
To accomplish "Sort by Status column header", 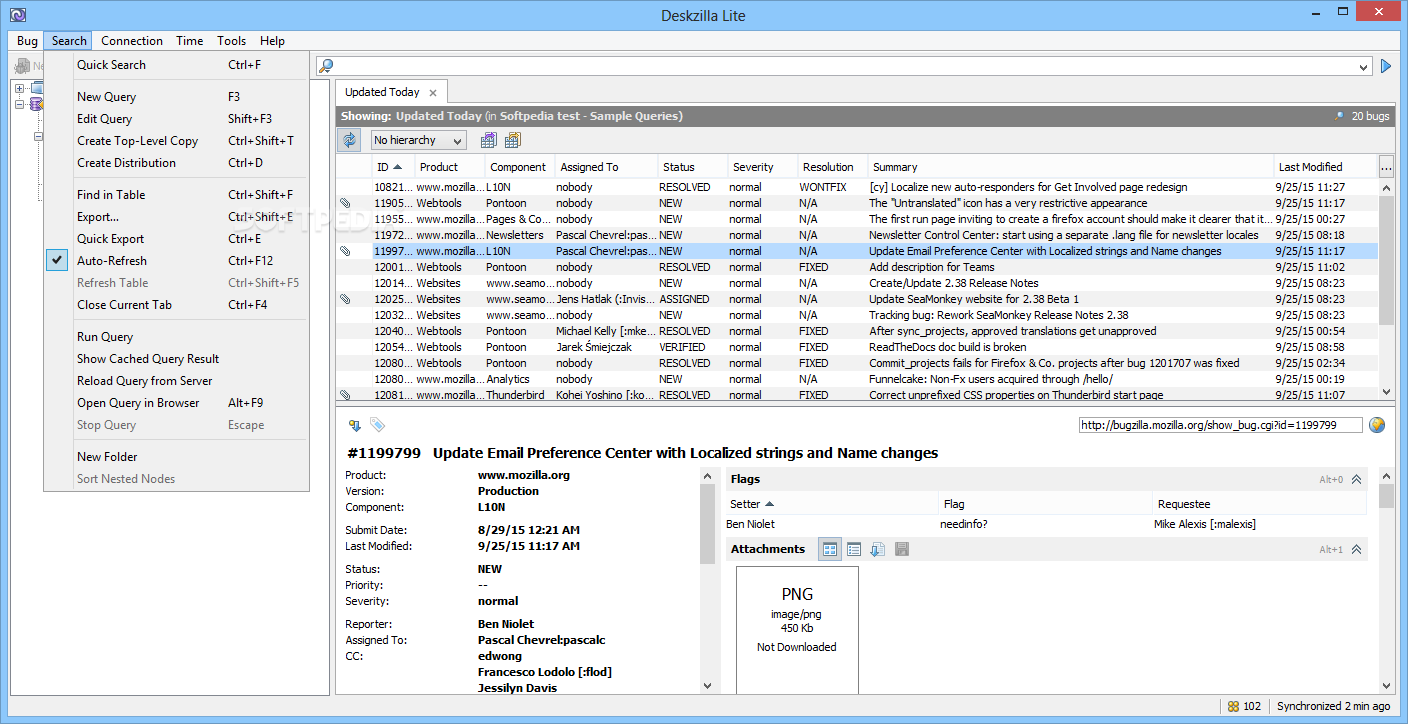I will 692,167.
